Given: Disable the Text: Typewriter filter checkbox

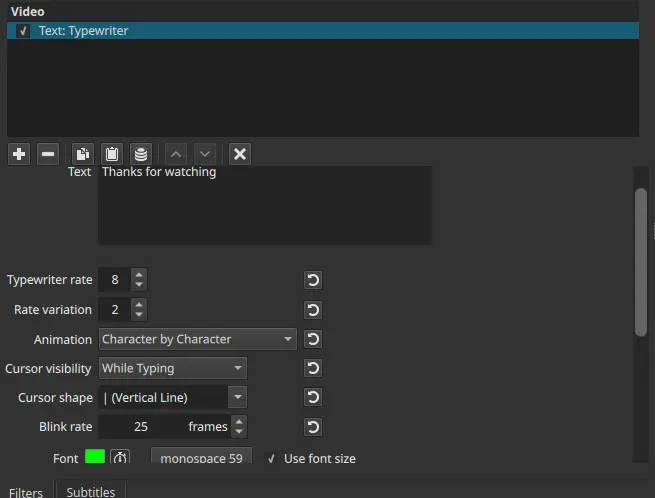Looking at the screenshot, I should (24, 31).
